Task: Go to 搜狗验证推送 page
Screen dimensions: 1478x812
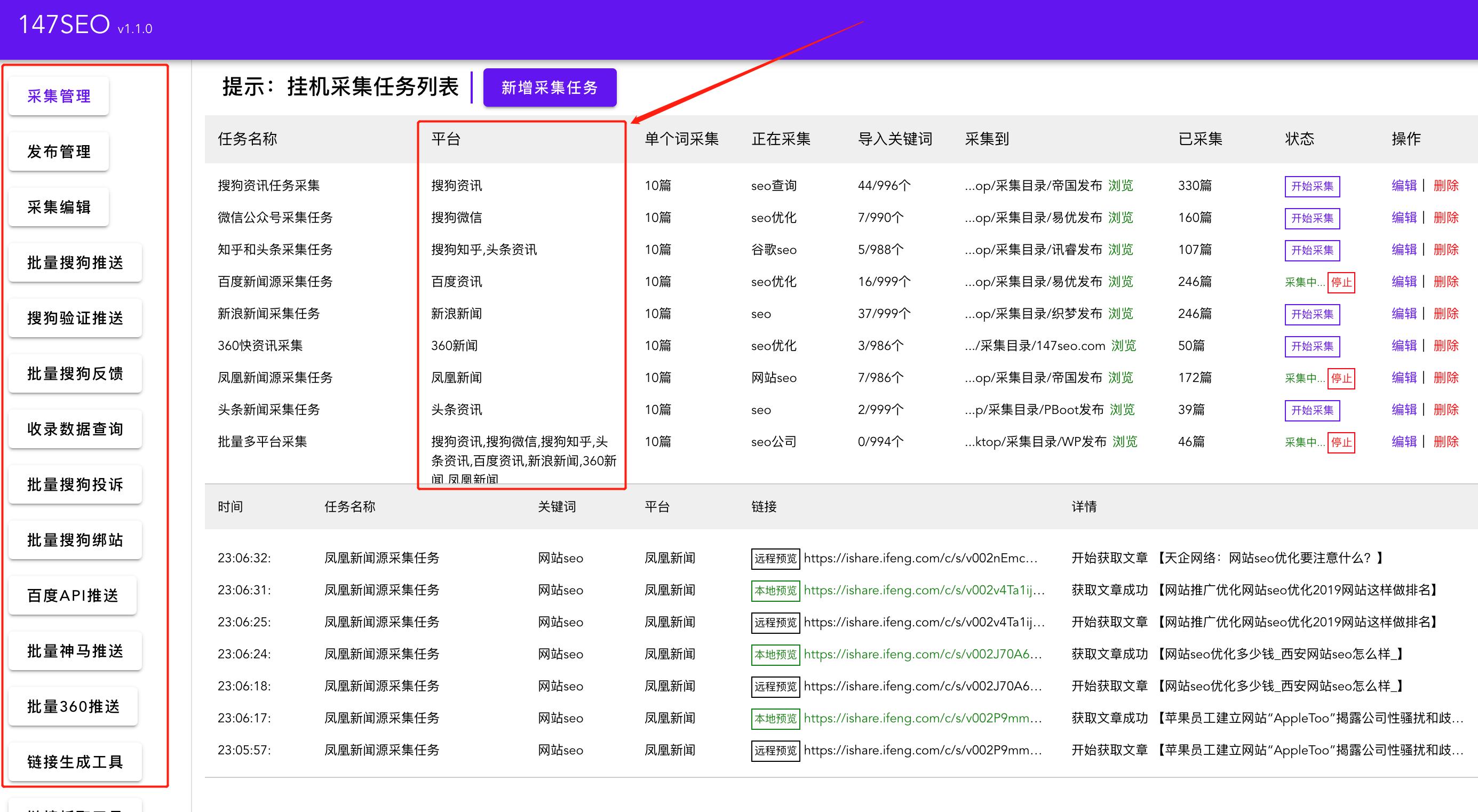Action: 75,318
